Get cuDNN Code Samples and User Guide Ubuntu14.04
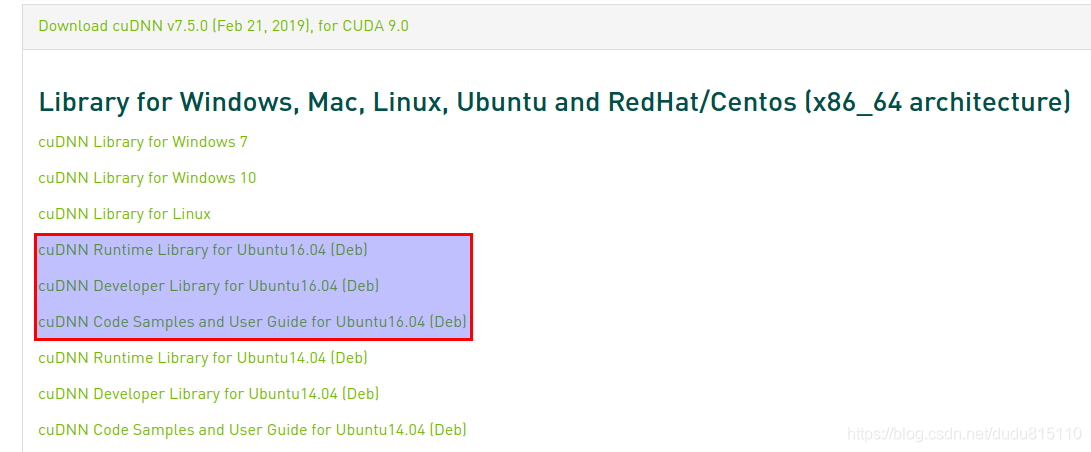 (252, 430)
